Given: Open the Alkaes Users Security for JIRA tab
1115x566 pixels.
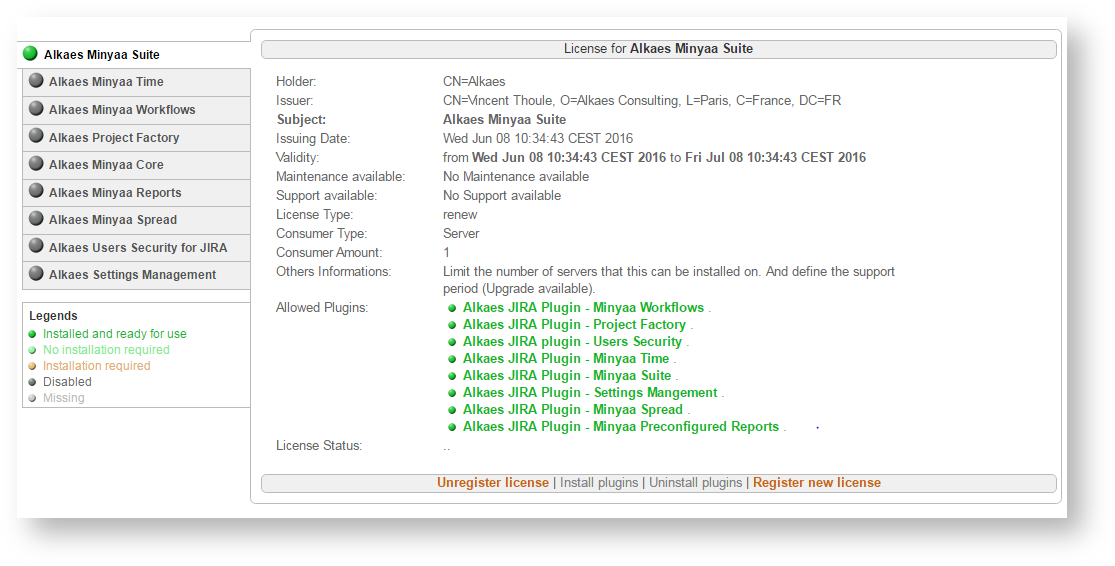Looking at the screenshot, I should (137, 247).
